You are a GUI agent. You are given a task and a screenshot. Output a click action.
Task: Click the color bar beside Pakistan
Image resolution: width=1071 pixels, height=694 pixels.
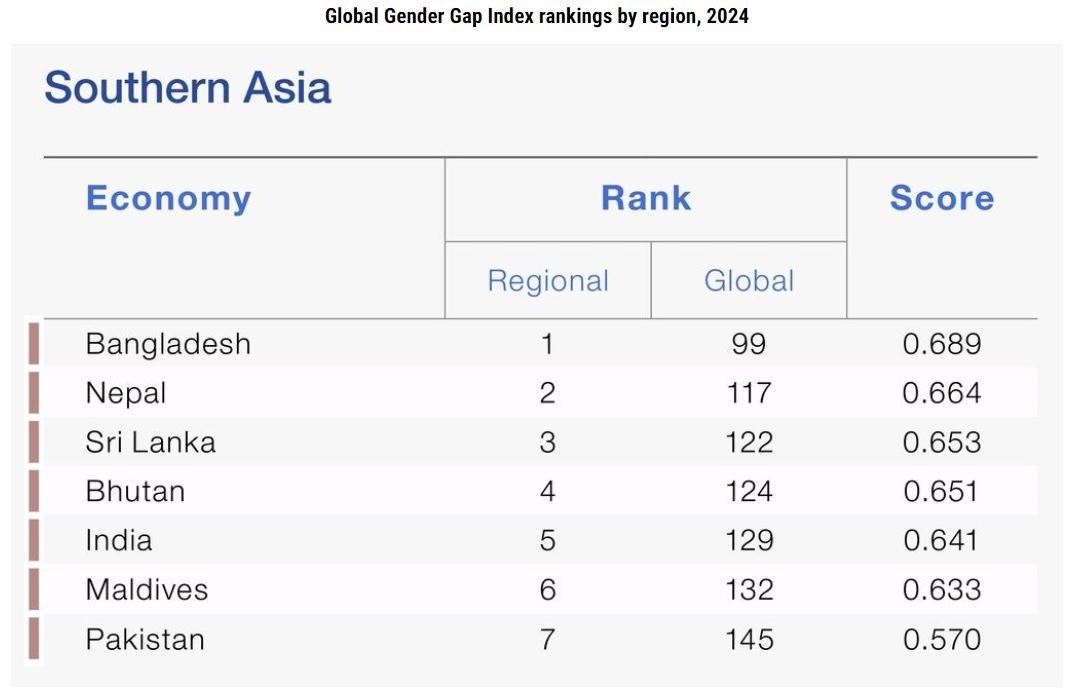pos(33,639)
